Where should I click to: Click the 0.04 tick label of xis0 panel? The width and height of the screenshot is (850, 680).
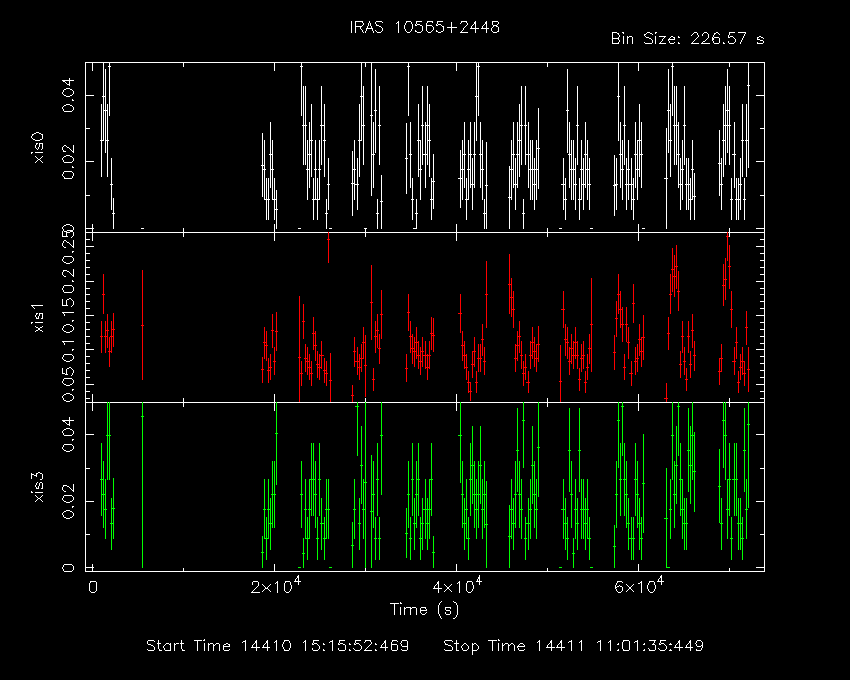click(x=68, y=95)
